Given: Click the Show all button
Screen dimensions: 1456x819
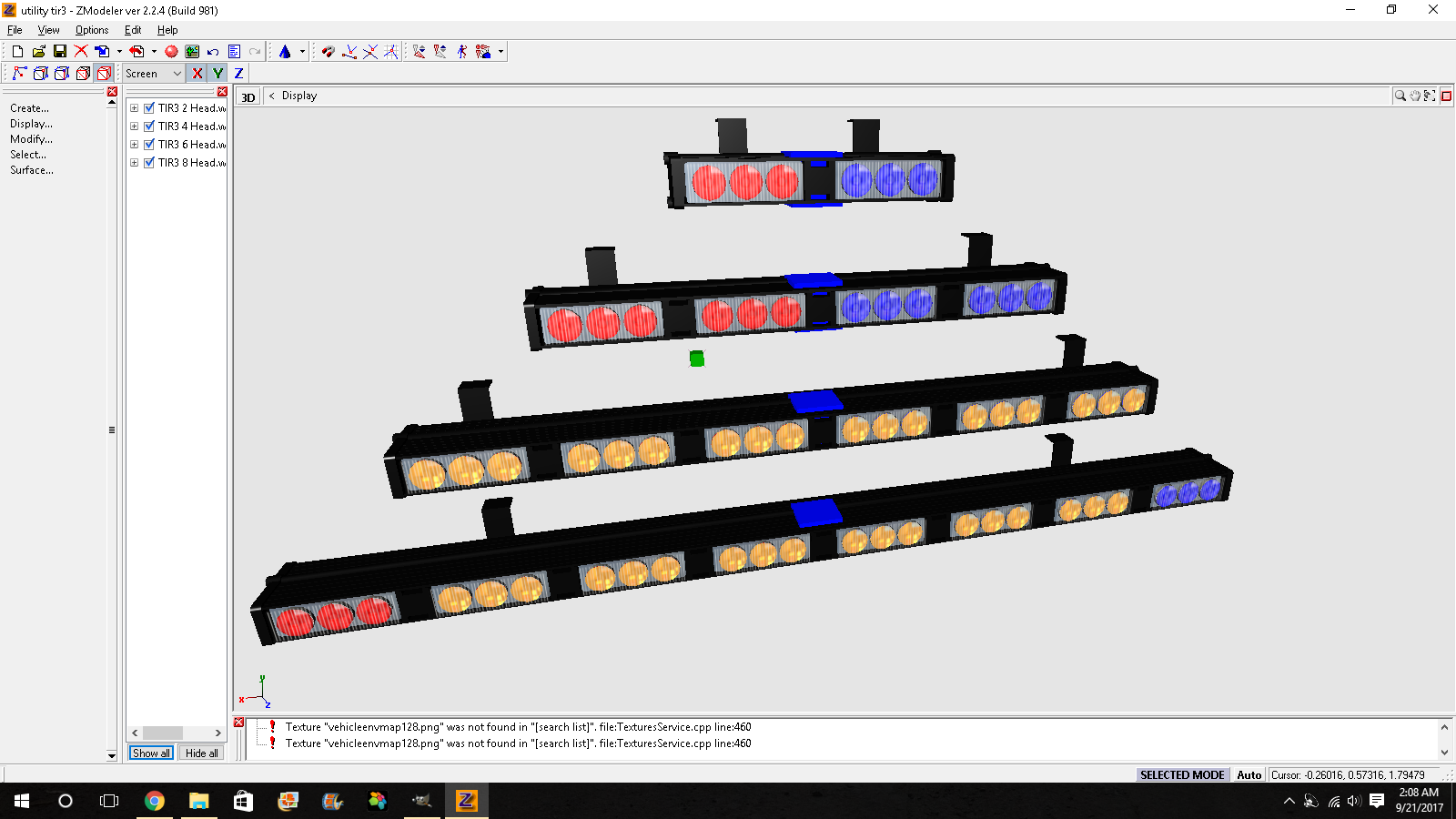Looking at the screenshot, I should [x=151, y=753].
